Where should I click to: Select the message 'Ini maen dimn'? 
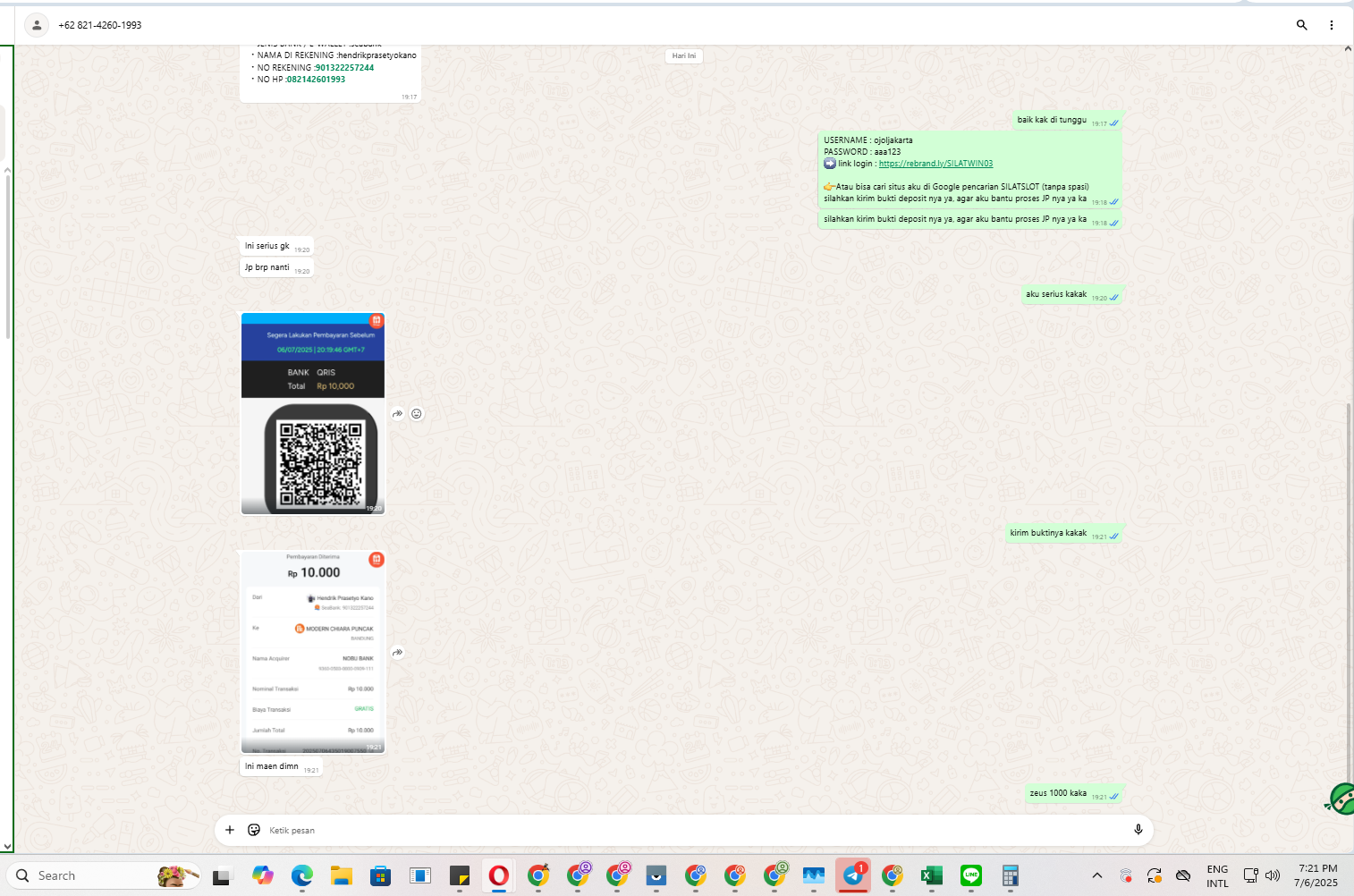pos(281,766)
